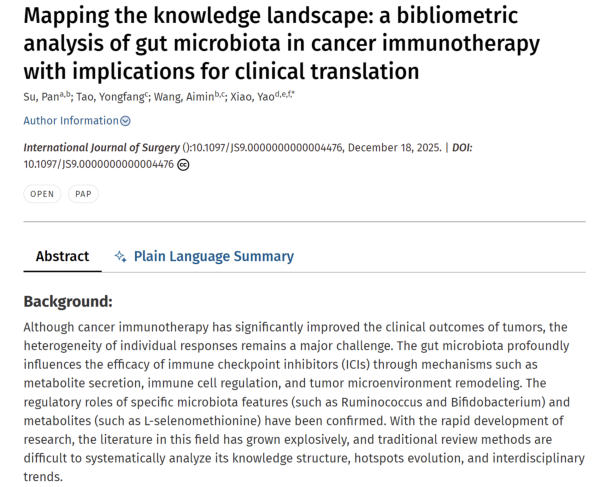Click the sparkle icon beside Plain Language Summary
Viewport: 600px width, 487px height.
120,257
